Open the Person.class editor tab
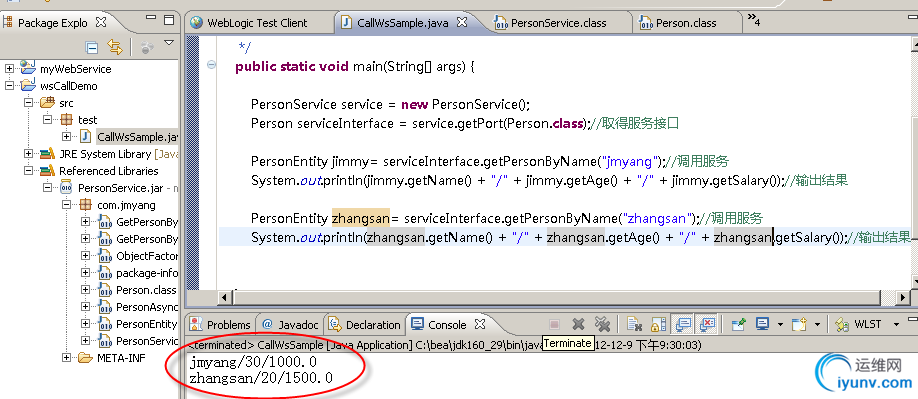The width and height of the screenshot is (918, 399). (686, 23)
